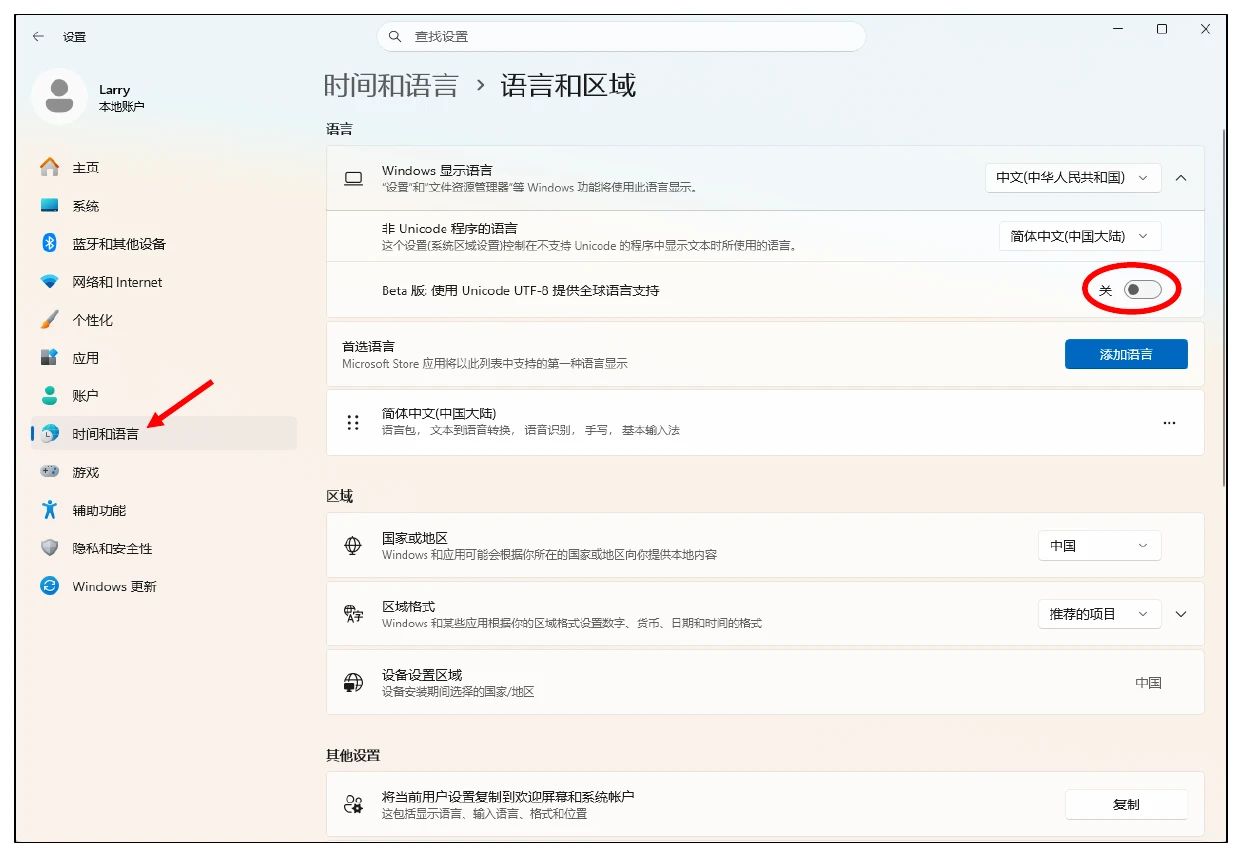Click the 首选语言 heading text
1242x857 pixels.
coord(368,346)
